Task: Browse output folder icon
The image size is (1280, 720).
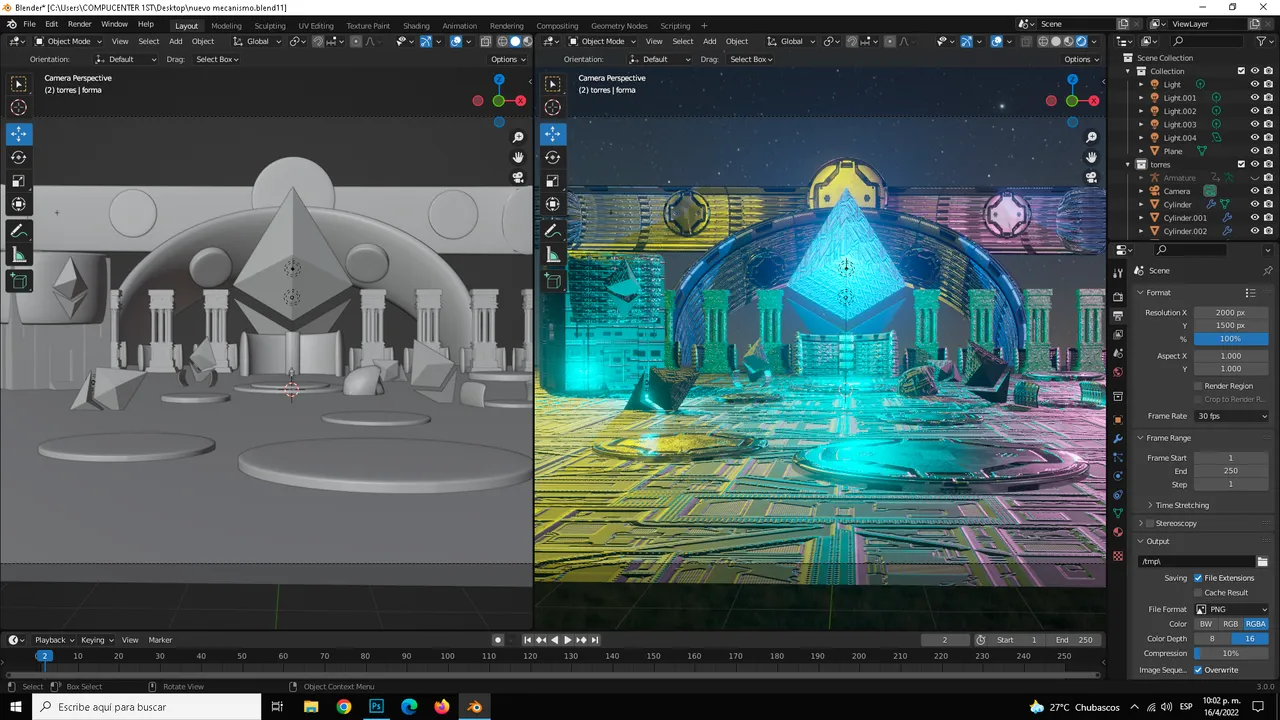Action: tap(1262, 562)
